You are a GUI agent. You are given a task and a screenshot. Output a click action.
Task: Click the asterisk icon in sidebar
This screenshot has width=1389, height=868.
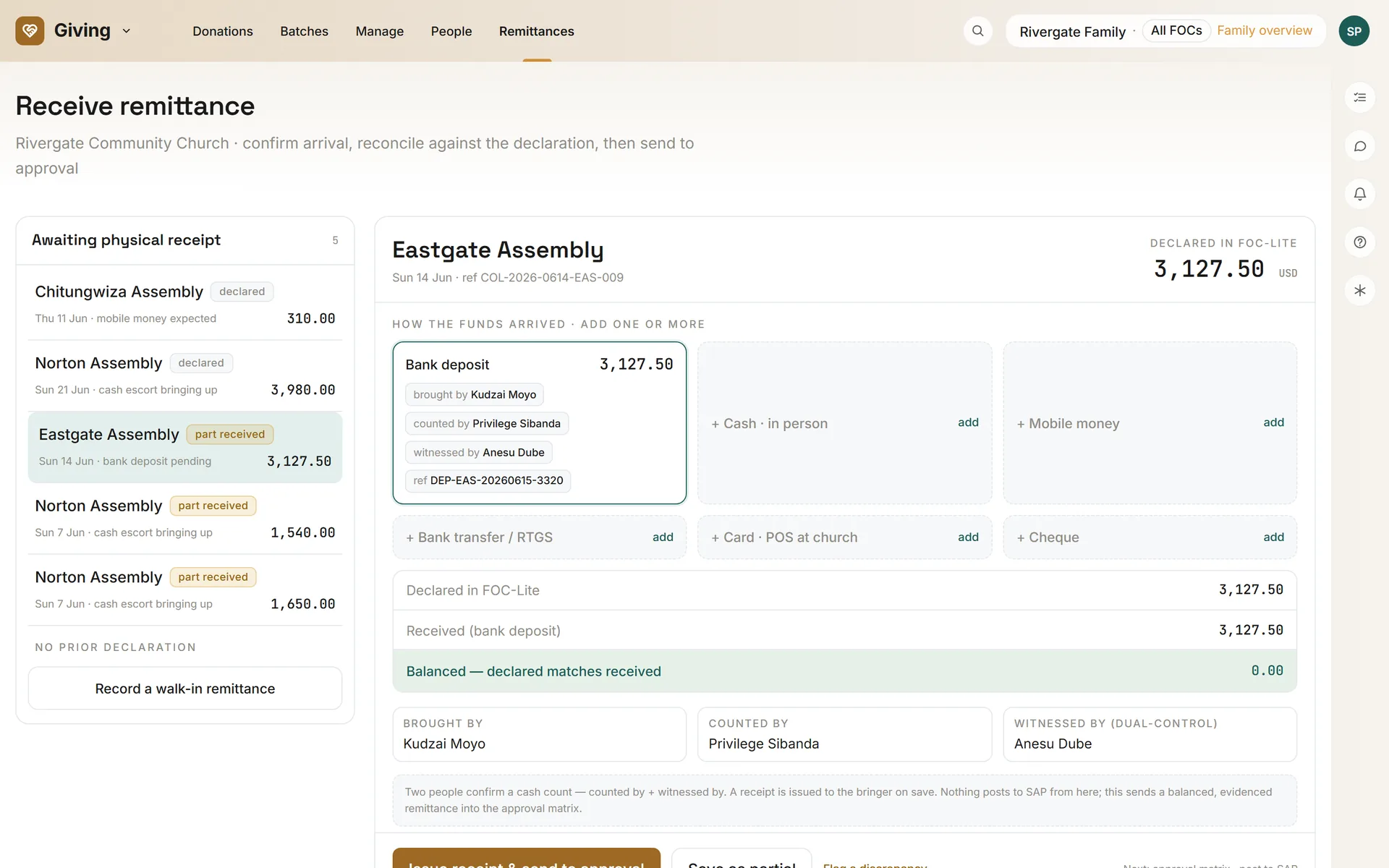(1359, 291)
